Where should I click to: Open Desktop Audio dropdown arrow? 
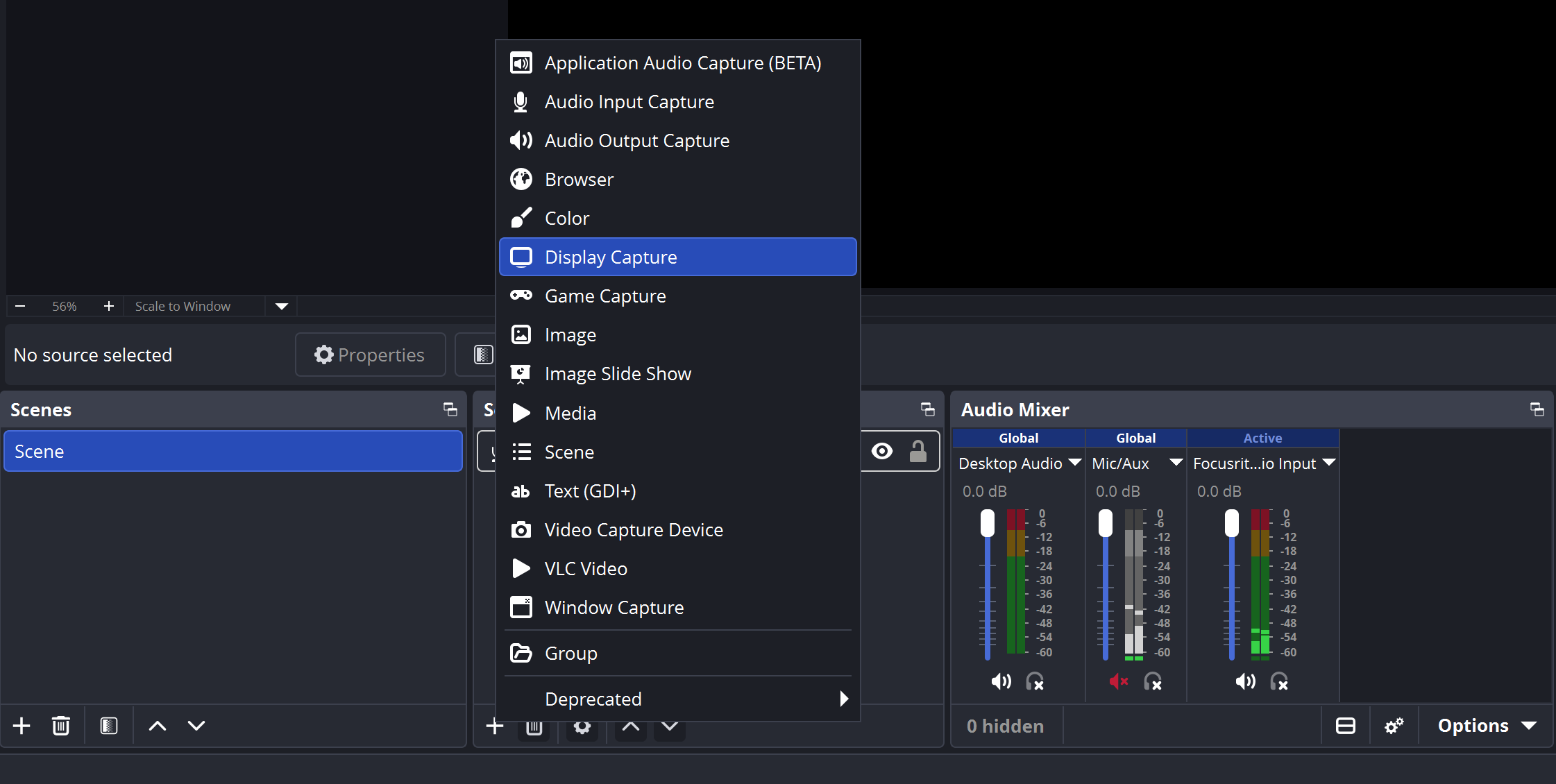(x=1075, y=463)
